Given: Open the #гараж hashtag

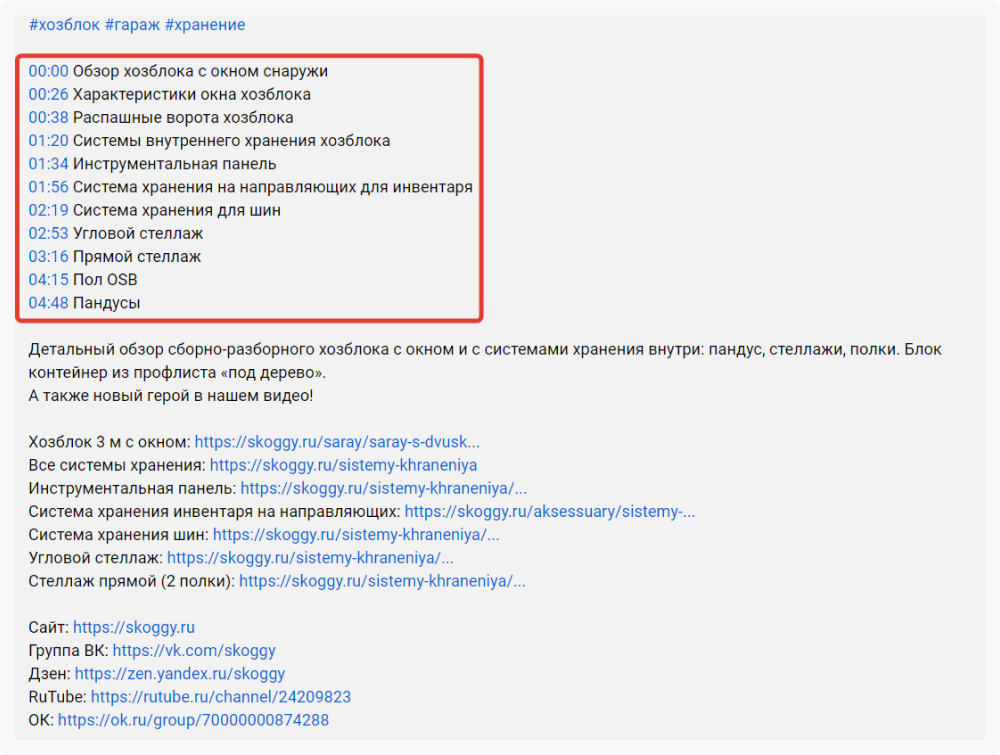Looking at the screenshot, I should coord(132,25).
